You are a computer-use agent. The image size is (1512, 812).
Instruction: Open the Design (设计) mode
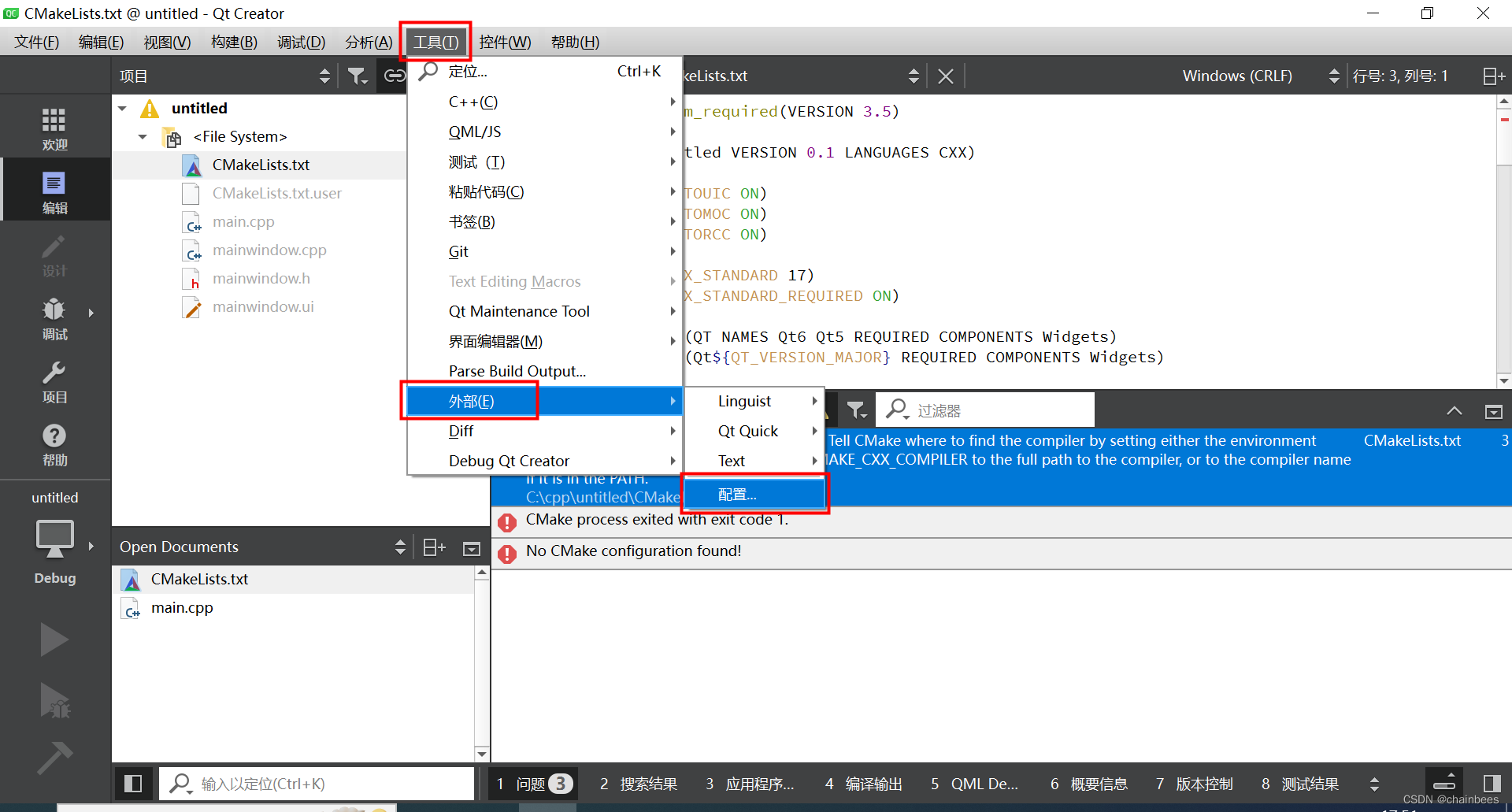(54, 254)
